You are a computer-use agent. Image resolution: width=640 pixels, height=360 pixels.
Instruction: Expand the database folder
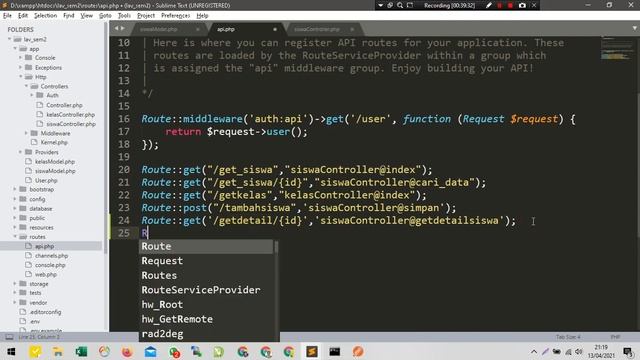[15, 209]
